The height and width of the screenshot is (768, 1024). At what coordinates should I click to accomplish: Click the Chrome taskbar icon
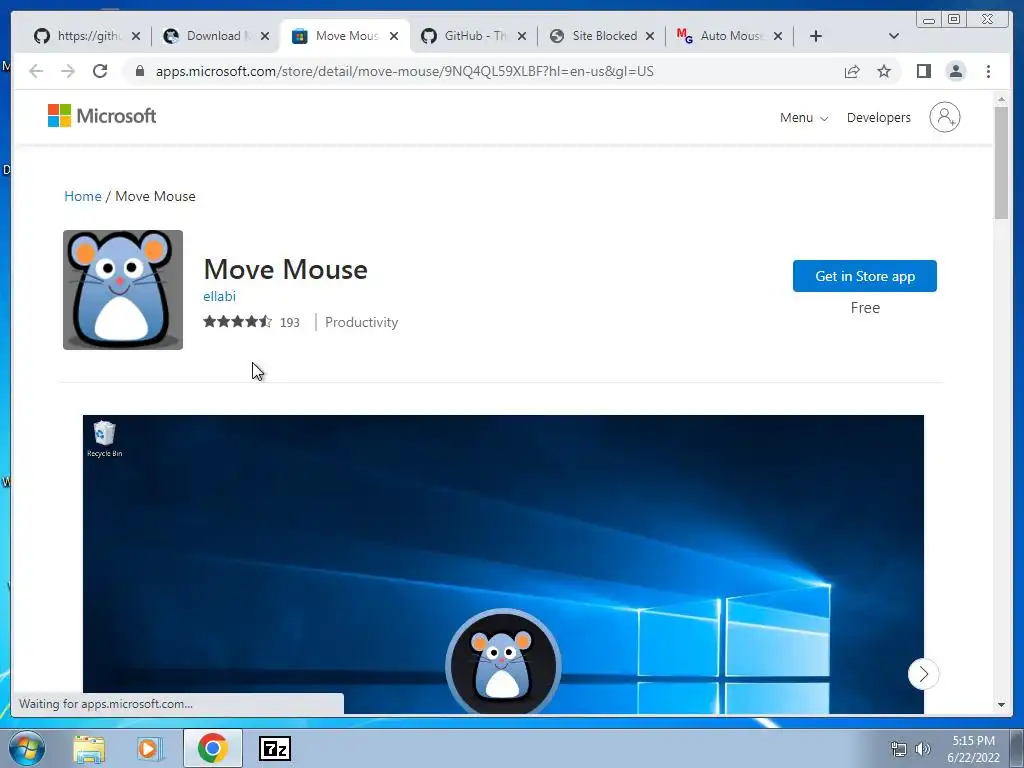pyautogui.click(x=212, y=748)
